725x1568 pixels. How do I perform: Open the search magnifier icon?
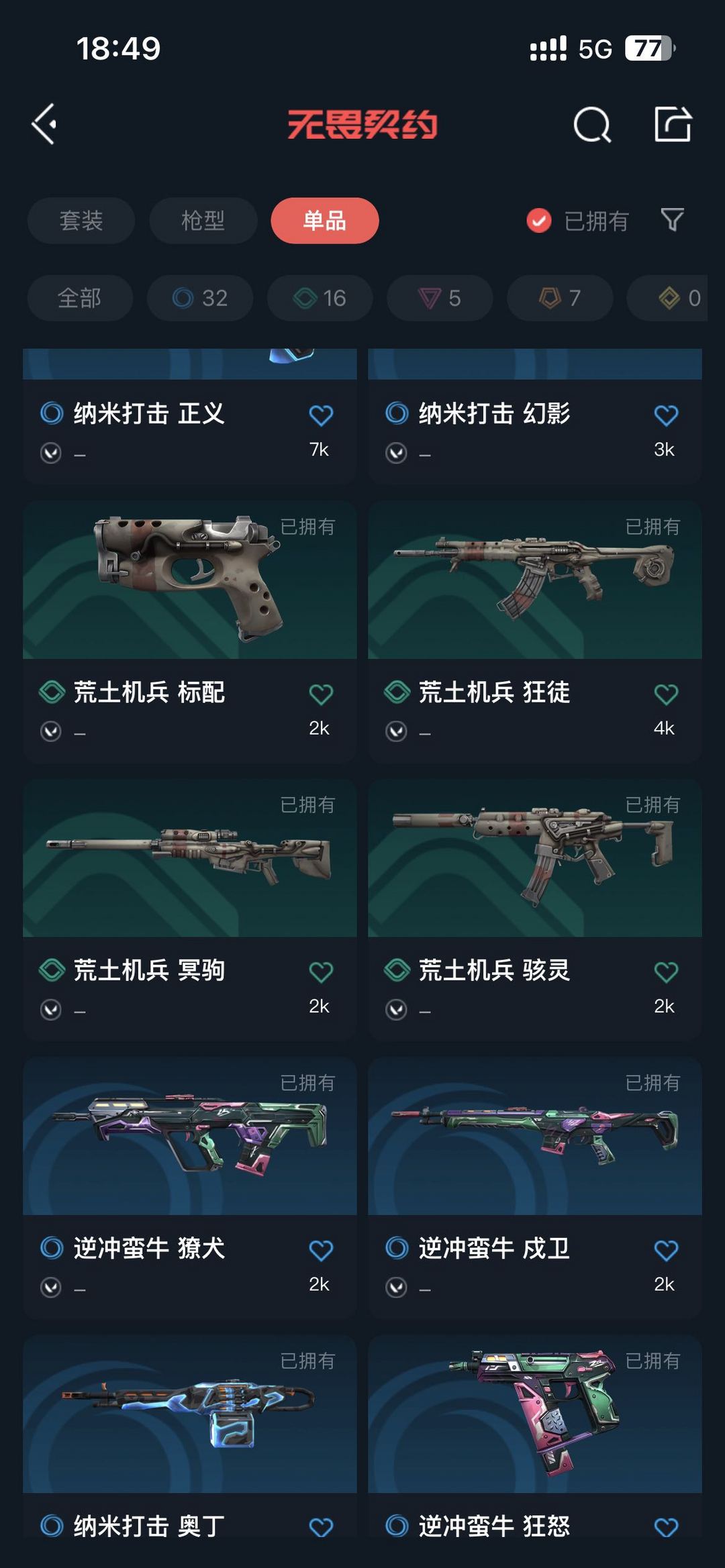[x=592, y=125]
